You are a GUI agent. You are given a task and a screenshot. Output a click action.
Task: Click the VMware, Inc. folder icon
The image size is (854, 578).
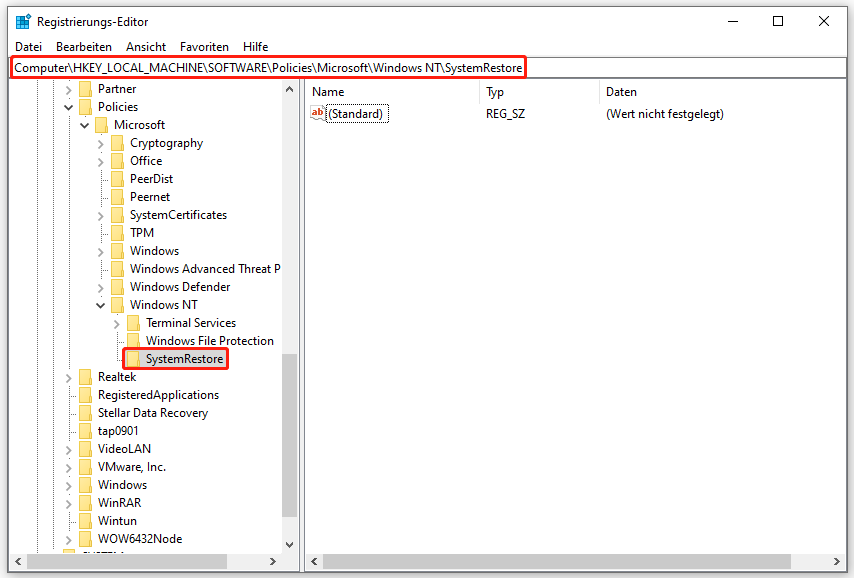pos(85,466)
